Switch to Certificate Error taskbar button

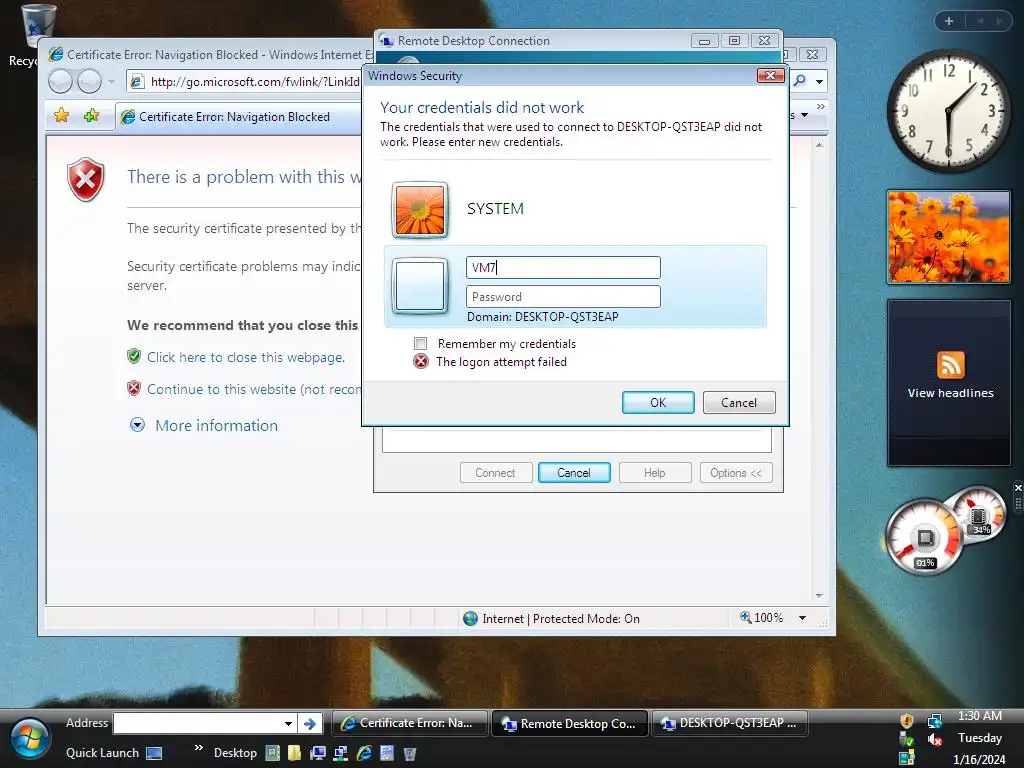pos(411,724)
